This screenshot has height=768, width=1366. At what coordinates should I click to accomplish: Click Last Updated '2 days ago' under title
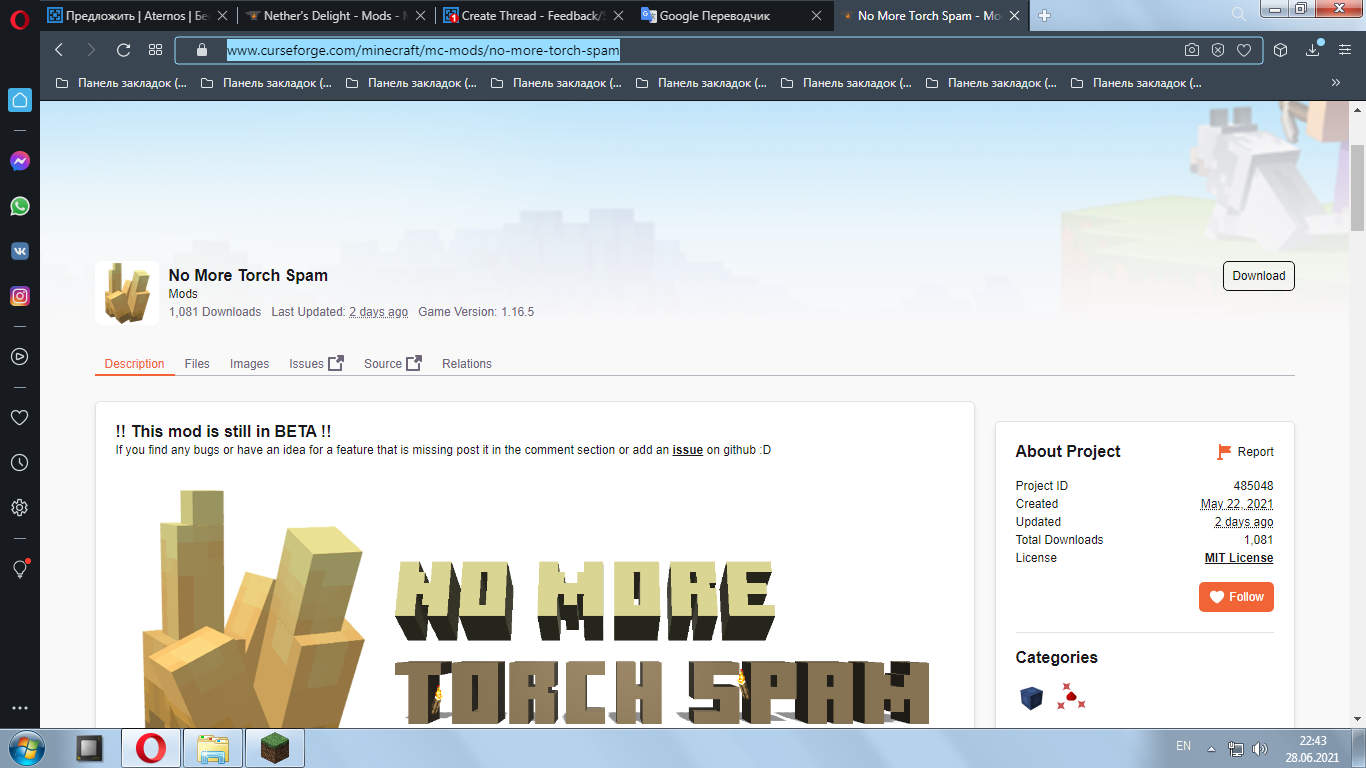pyautogui.click(x=378, y=312)
